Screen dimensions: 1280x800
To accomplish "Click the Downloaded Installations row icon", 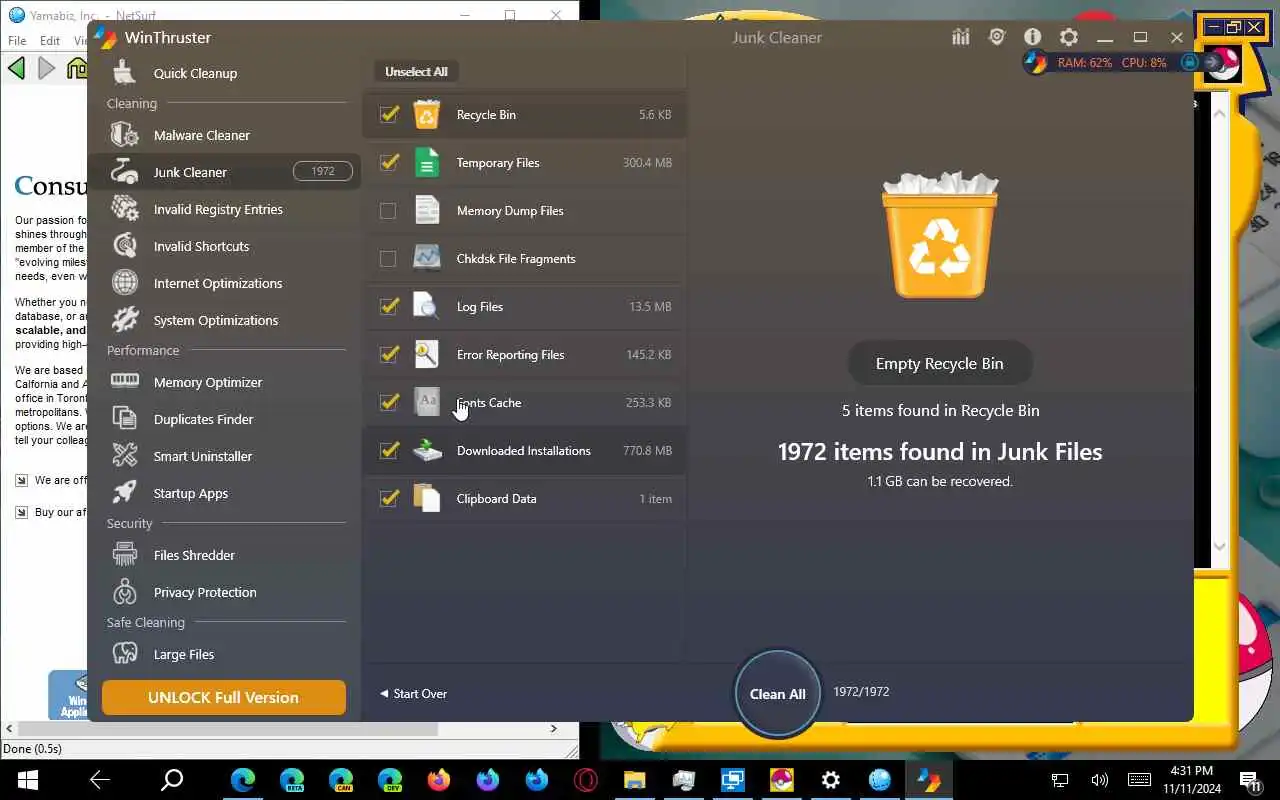I will [x=427, y=450].
